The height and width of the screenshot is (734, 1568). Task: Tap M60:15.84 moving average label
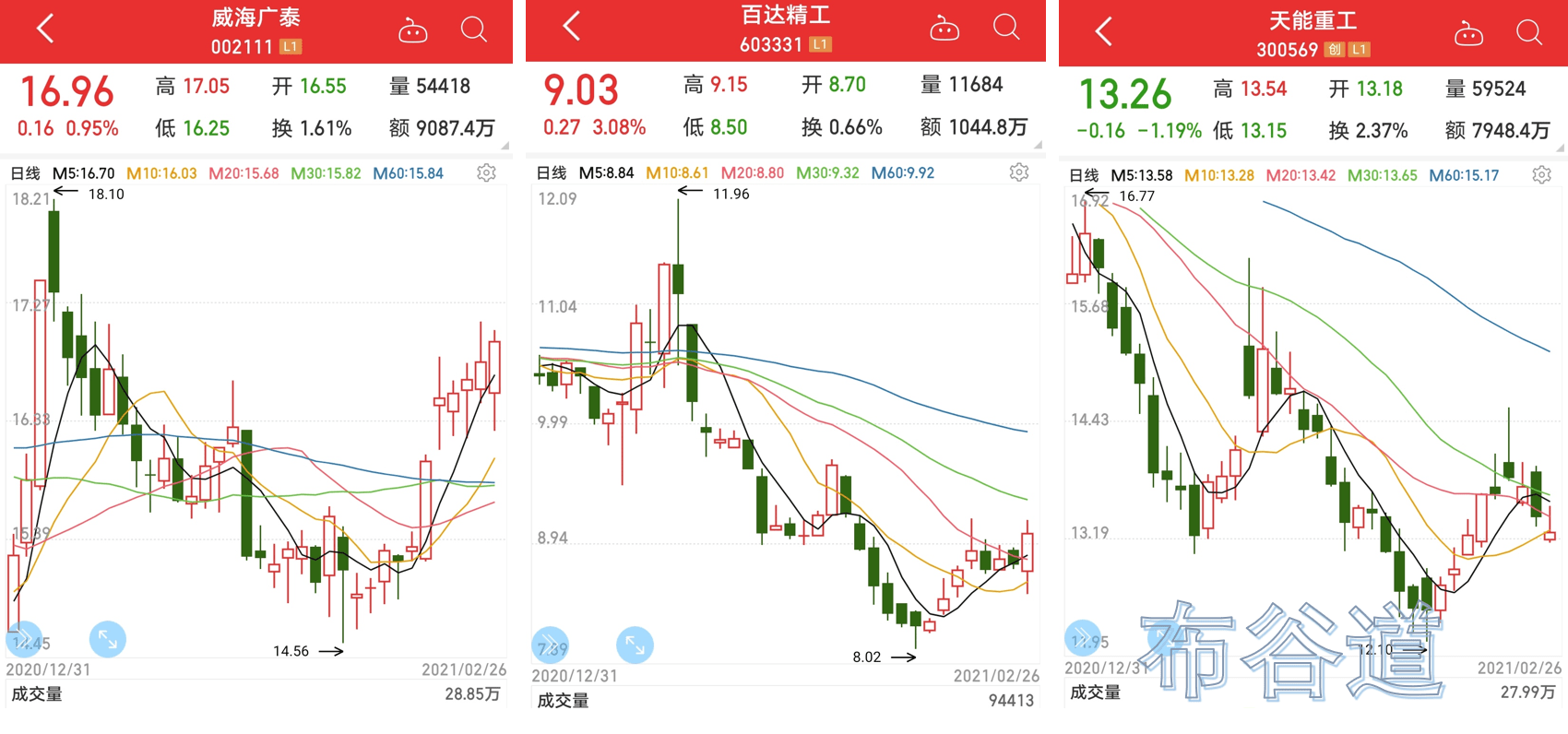pyautogui.click(x=408, y=173)
